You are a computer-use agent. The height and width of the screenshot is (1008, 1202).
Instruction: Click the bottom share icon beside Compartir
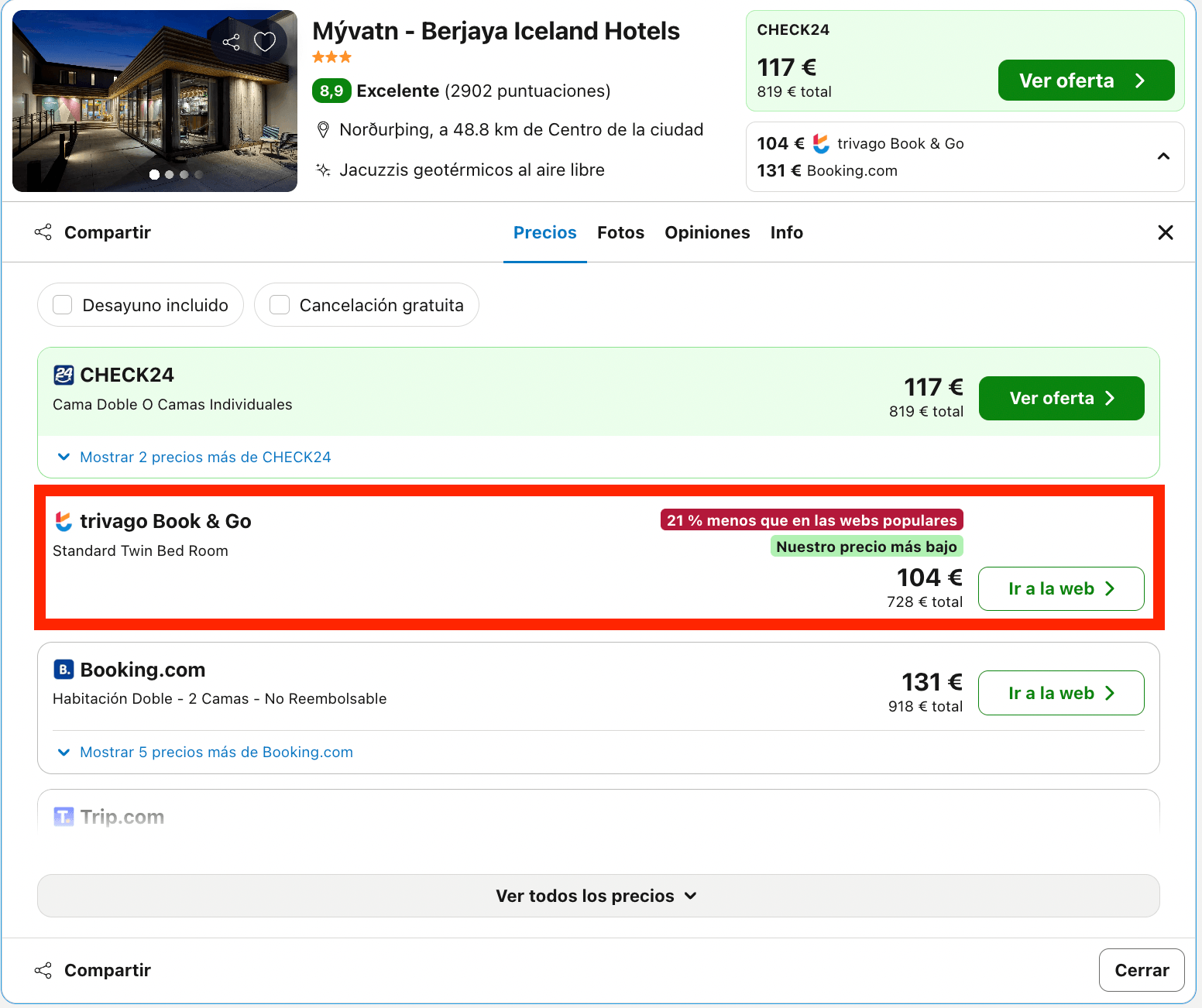tap(43, 970)
